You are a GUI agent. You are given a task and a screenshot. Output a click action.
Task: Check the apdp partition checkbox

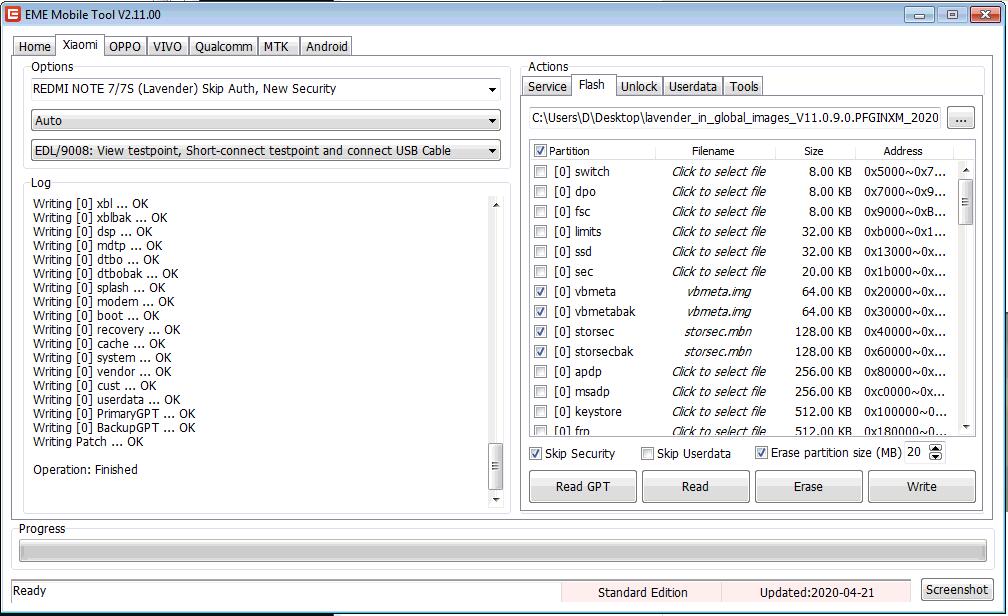pyautogui.click(x=541, y=372)
